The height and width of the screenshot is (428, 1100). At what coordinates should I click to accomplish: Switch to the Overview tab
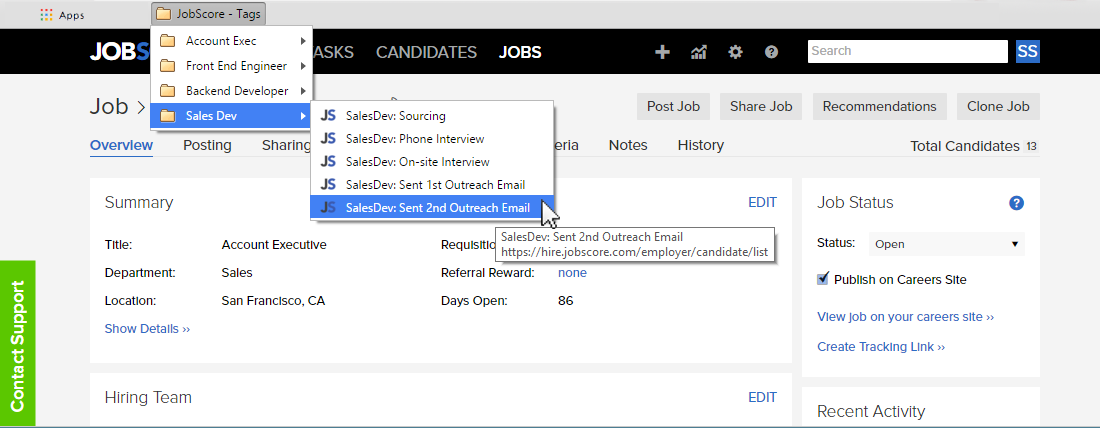click(121, 145)
